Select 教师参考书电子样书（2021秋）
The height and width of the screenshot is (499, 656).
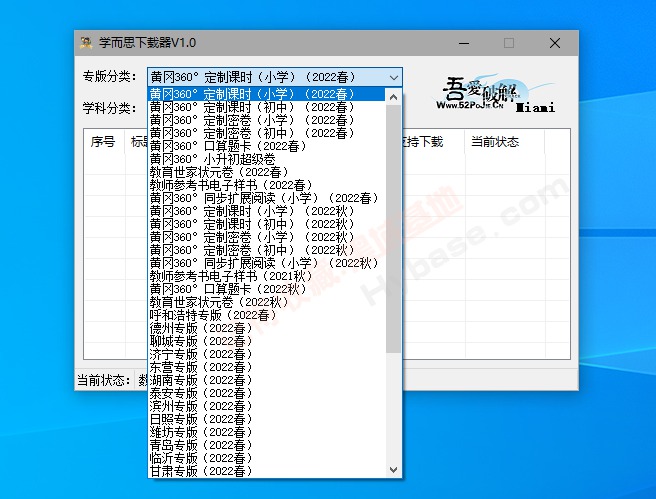[266, 276]
